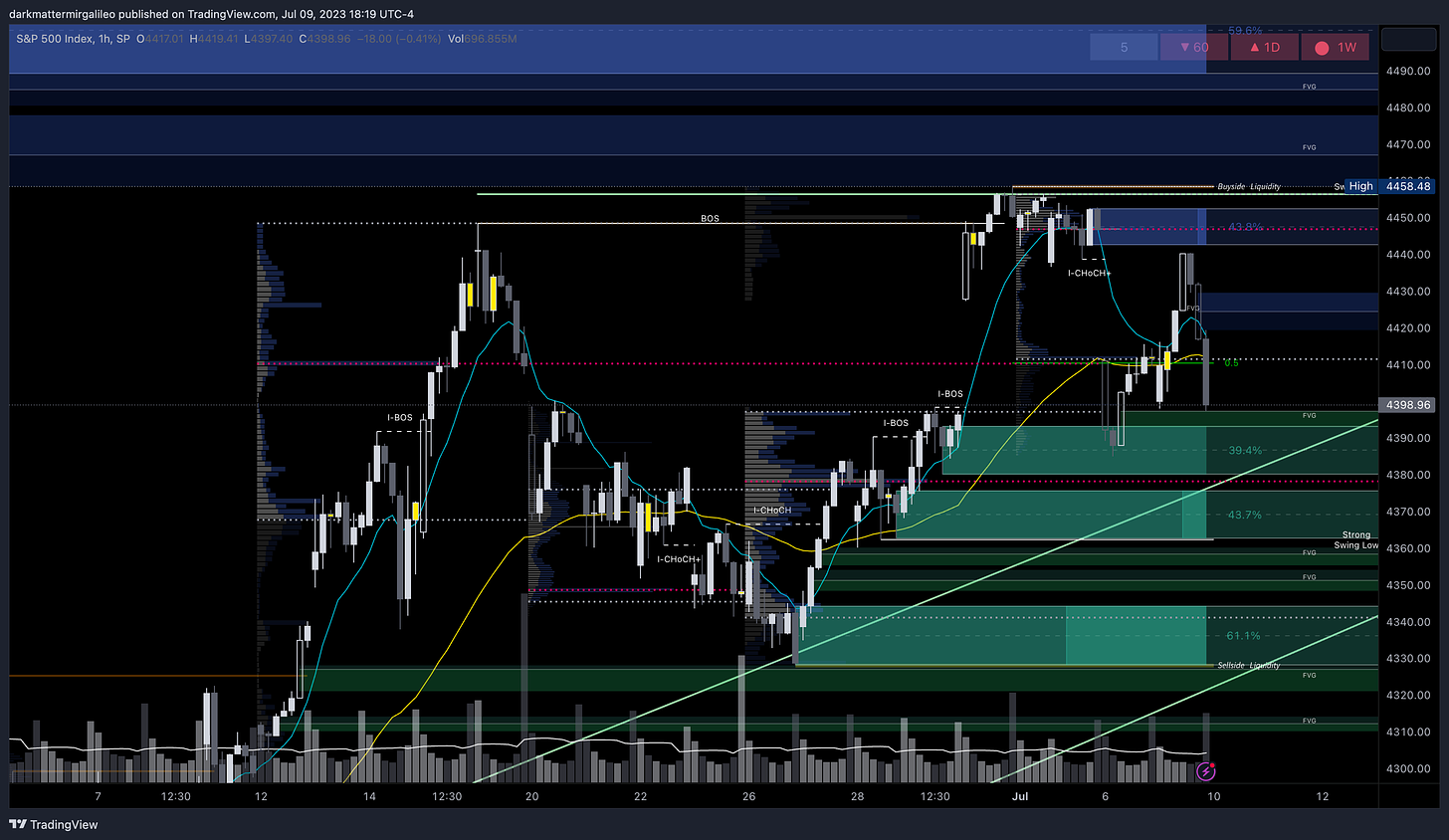Click the FVG label near 4470.00
This screenshot has width=1449, height=840.
click(1310, 147)
